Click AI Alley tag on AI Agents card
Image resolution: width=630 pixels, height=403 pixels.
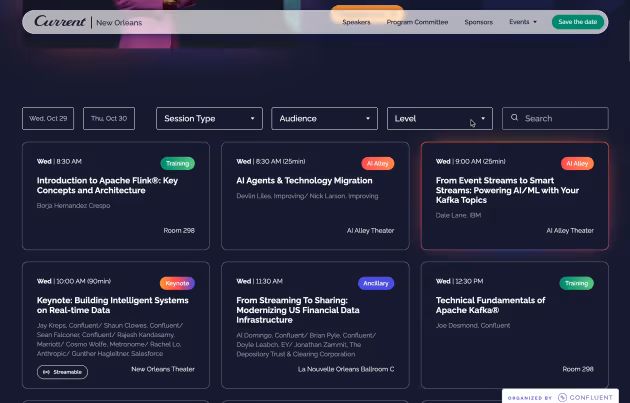pyautogui.click(x=378, y=164)
